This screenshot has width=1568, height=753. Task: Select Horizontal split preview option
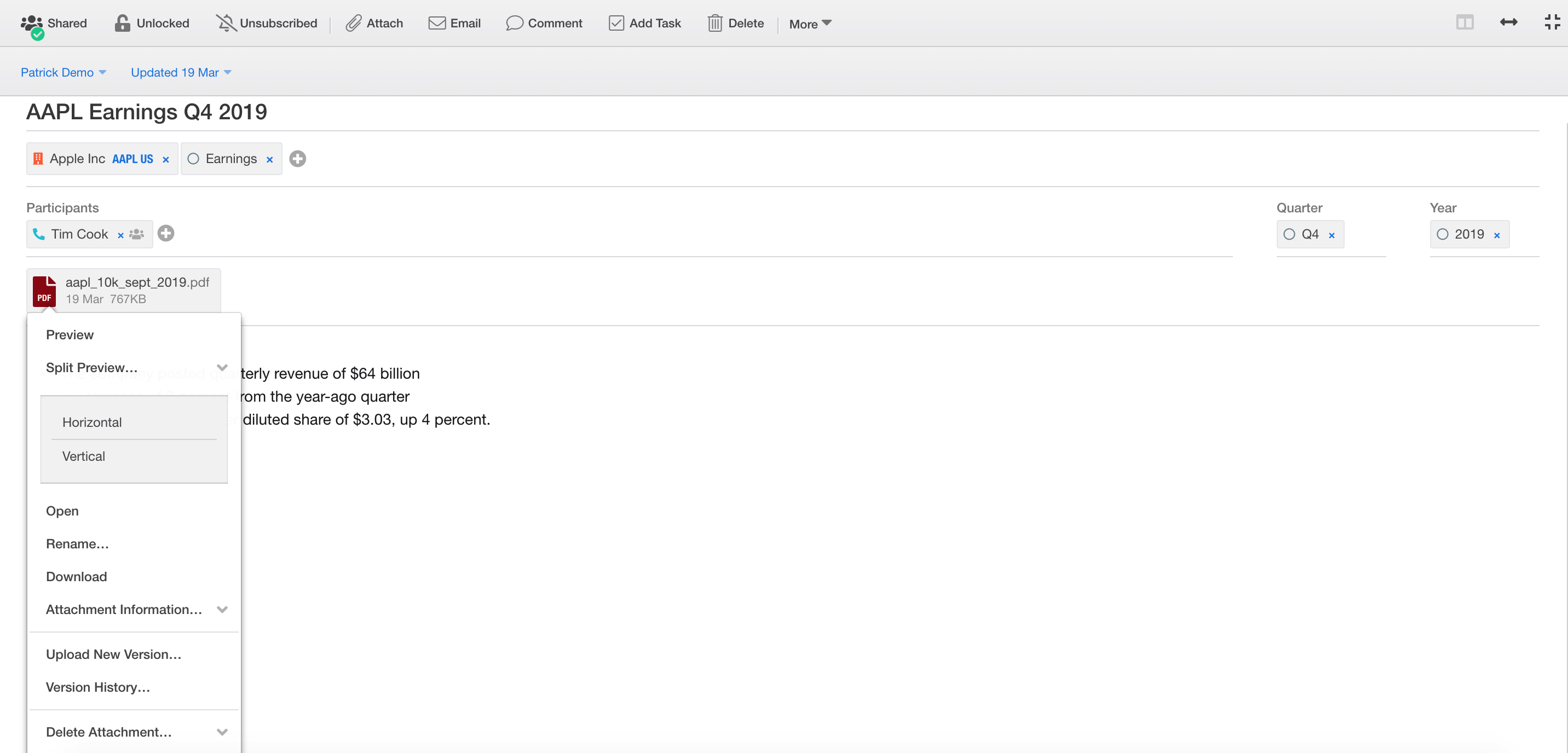point(92,422)
